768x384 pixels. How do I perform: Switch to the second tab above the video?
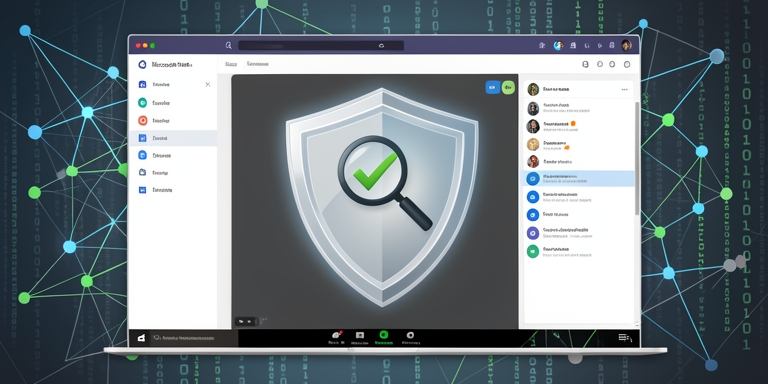(258, 64)
